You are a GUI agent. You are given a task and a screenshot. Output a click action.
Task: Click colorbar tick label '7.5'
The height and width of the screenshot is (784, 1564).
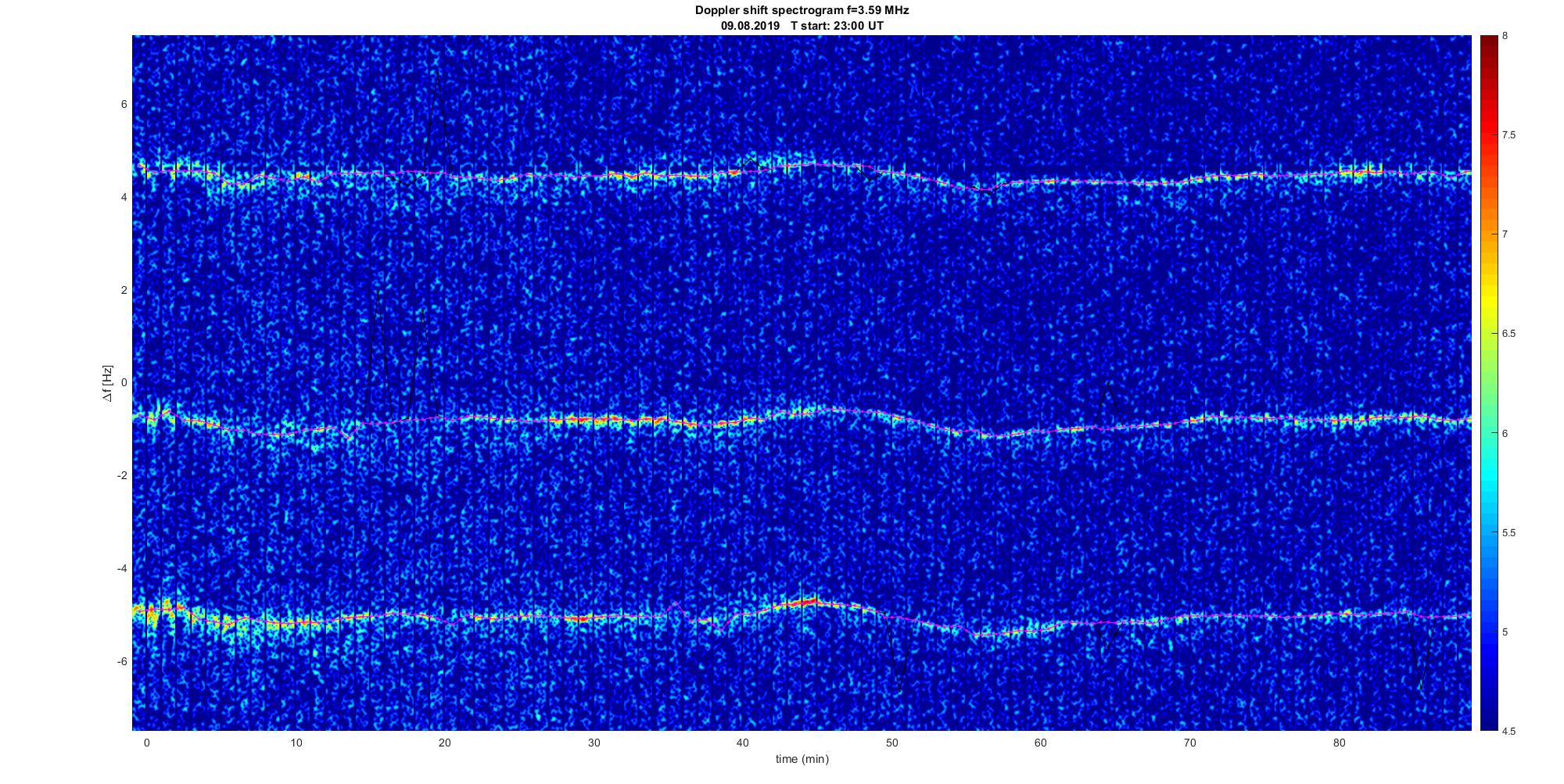pos(1509,135)
